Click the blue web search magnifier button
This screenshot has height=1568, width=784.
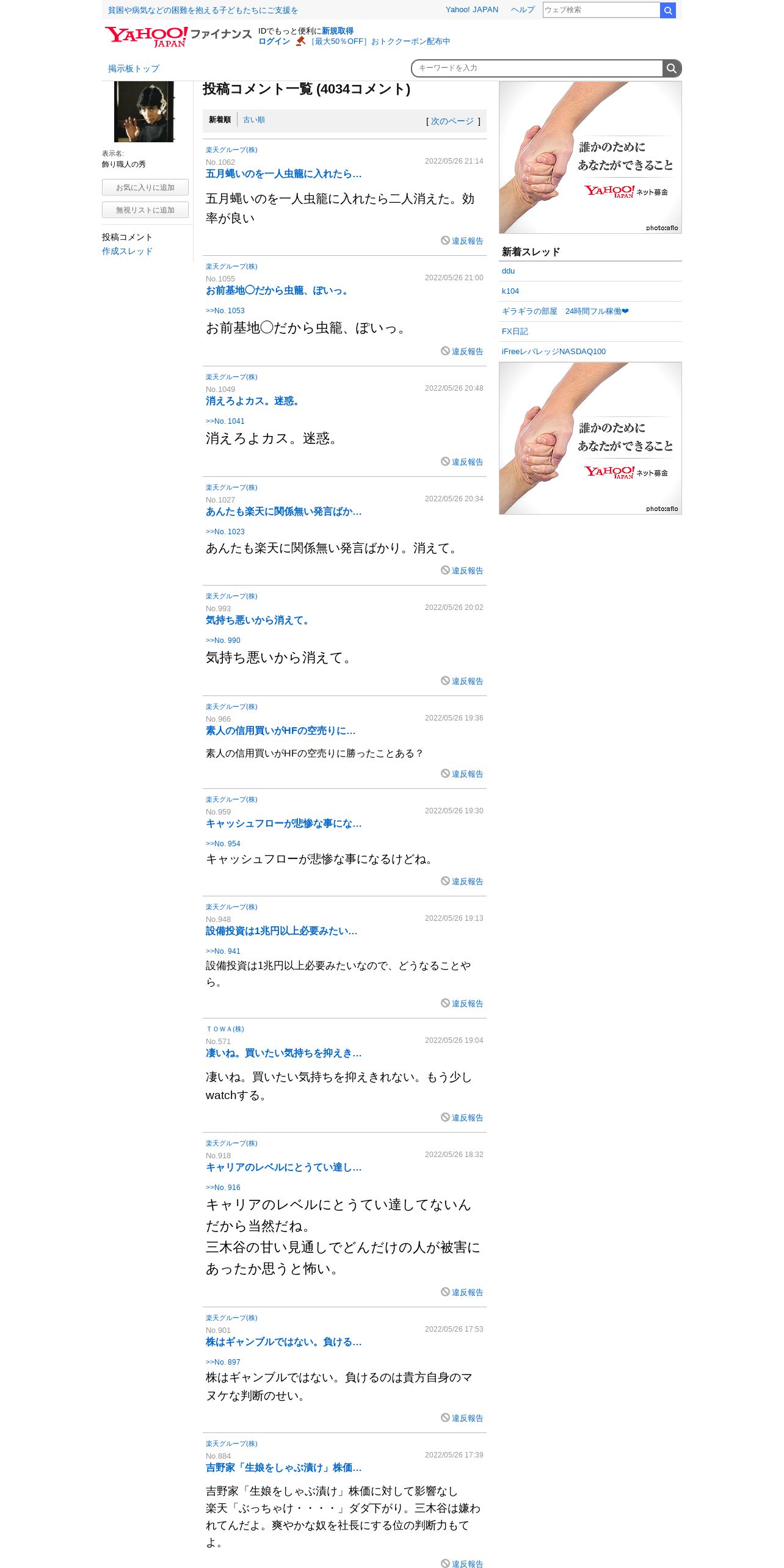click(668, 10)
